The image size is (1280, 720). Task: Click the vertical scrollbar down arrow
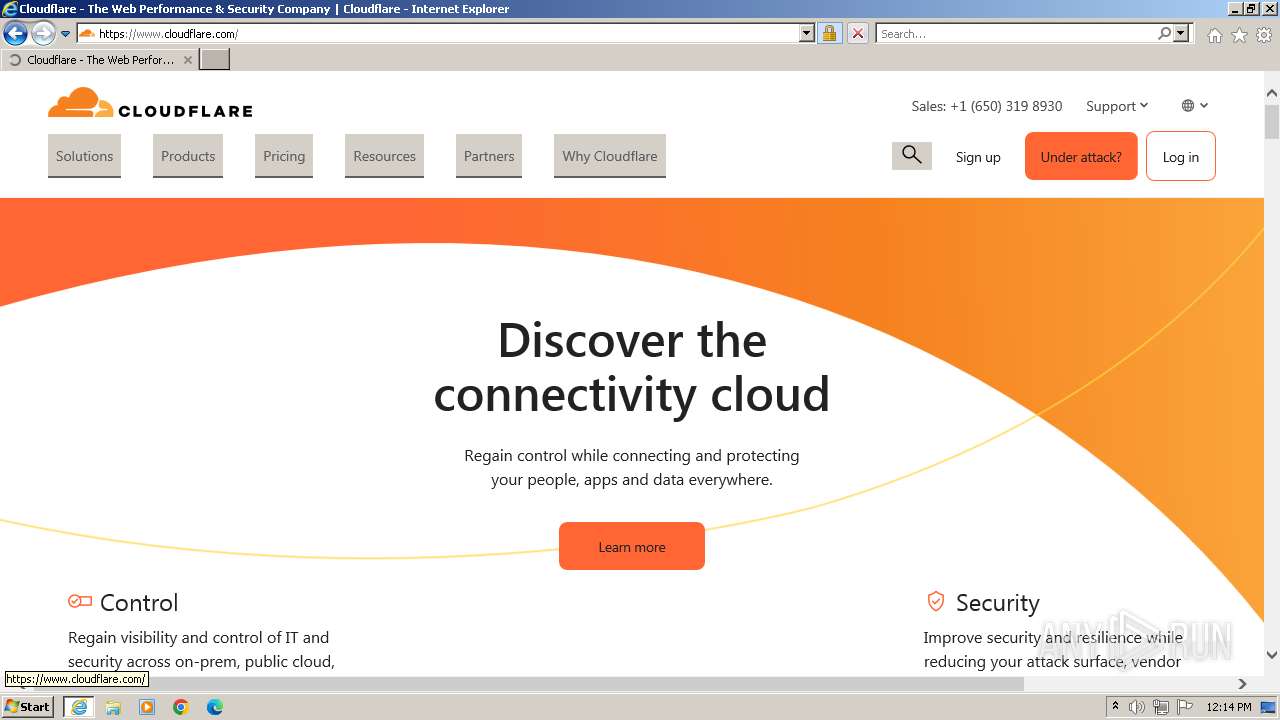pos(1272,655)
